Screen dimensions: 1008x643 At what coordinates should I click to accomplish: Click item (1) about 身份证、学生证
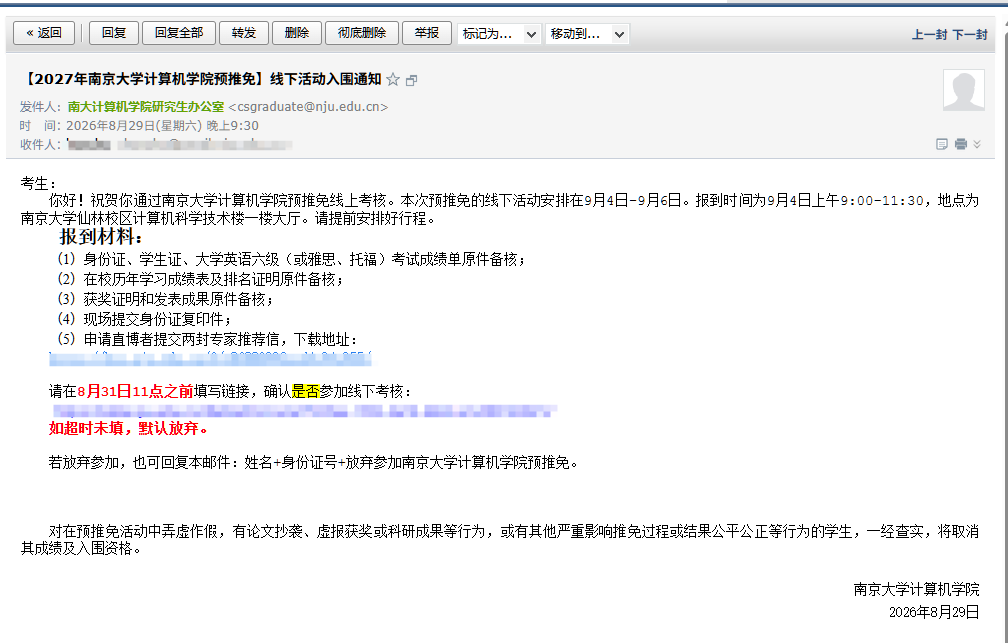pyautogui.click(x=291, y=259)
